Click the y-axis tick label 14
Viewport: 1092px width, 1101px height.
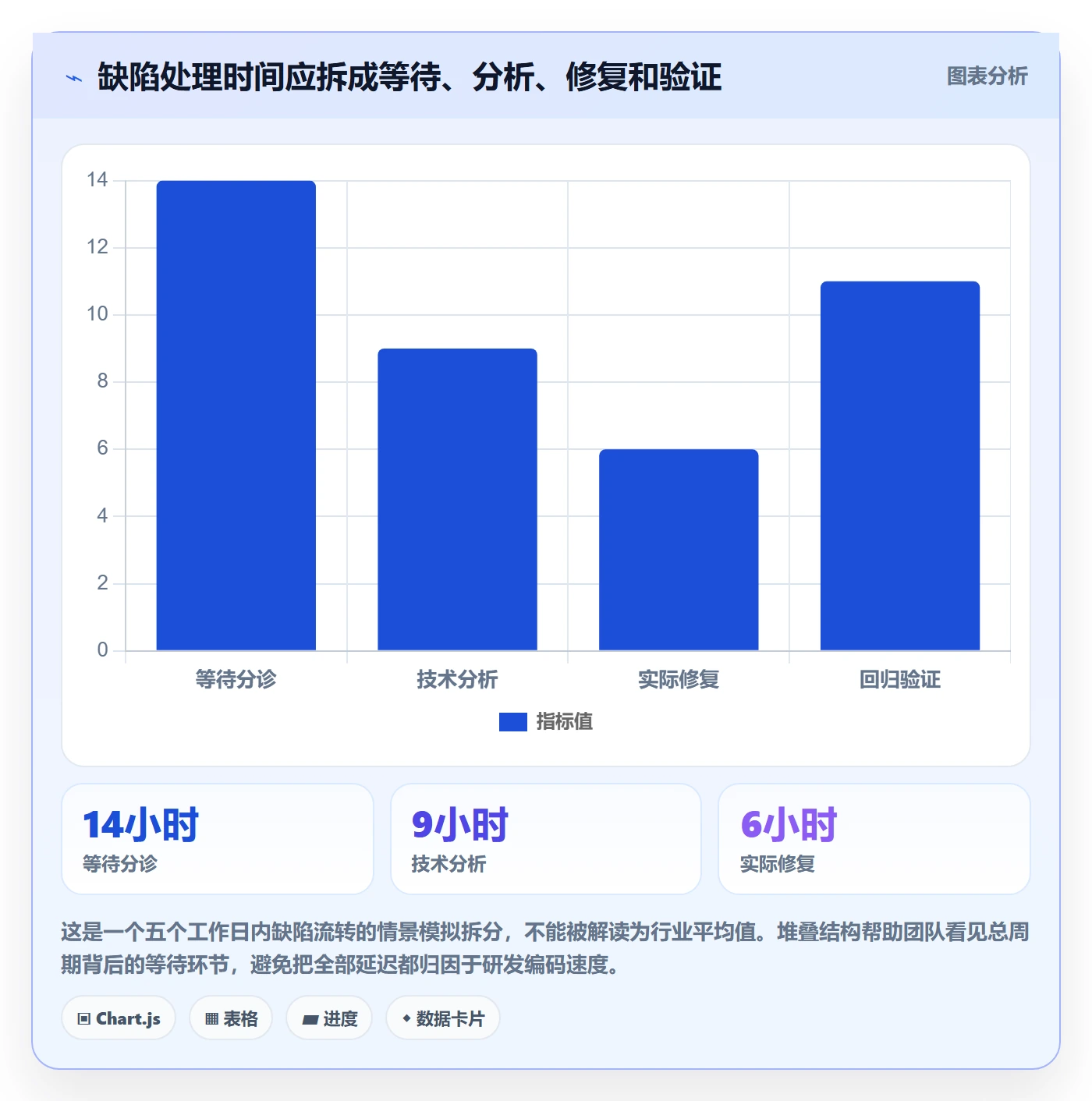pos(97,180)
